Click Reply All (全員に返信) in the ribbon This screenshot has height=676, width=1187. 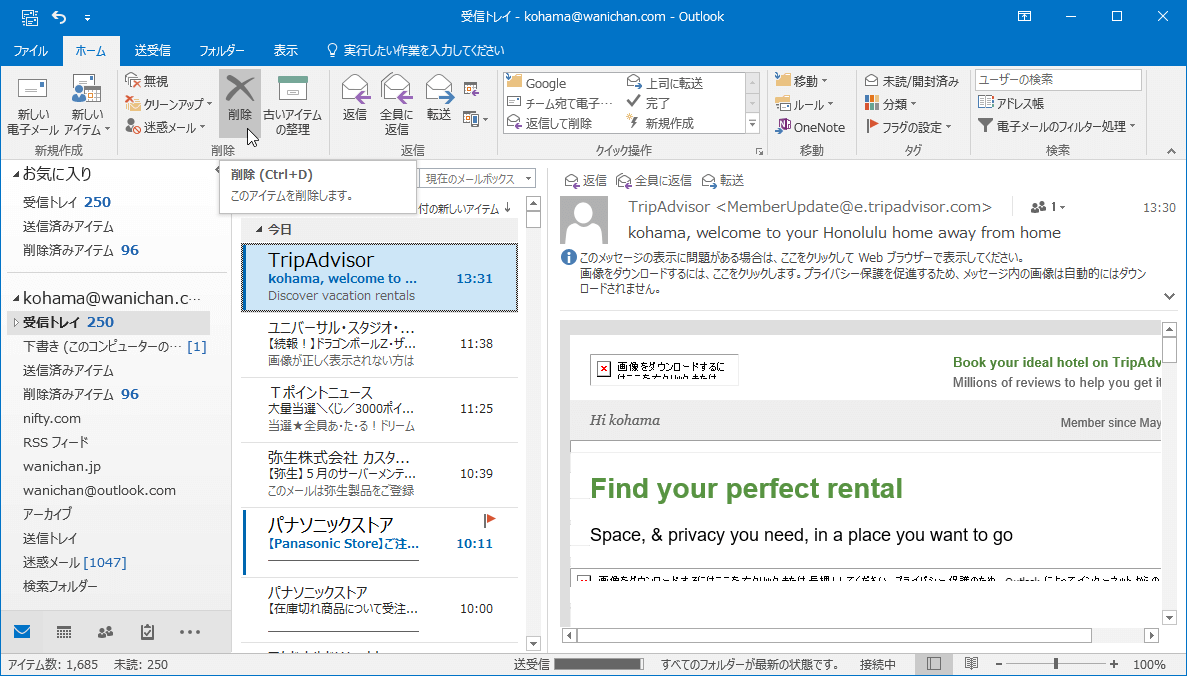click(396, 104)
